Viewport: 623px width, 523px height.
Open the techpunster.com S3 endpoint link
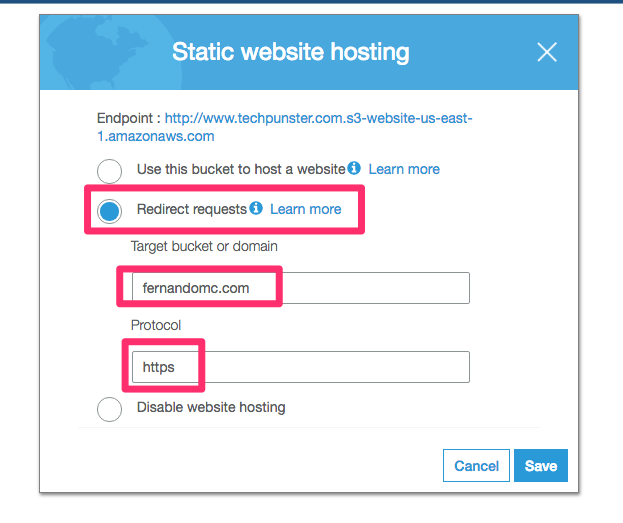click(x=284, y=127)
